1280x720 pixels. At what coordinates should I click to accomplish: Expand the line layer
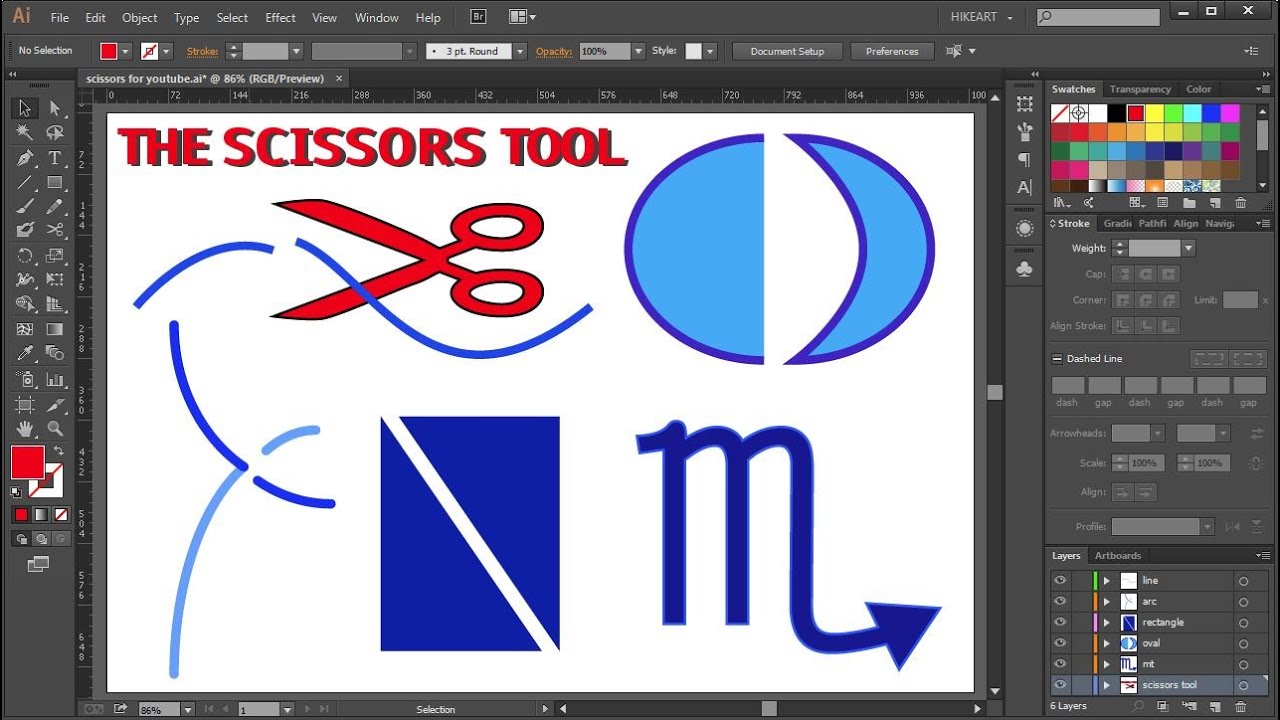pos(1106,580)
